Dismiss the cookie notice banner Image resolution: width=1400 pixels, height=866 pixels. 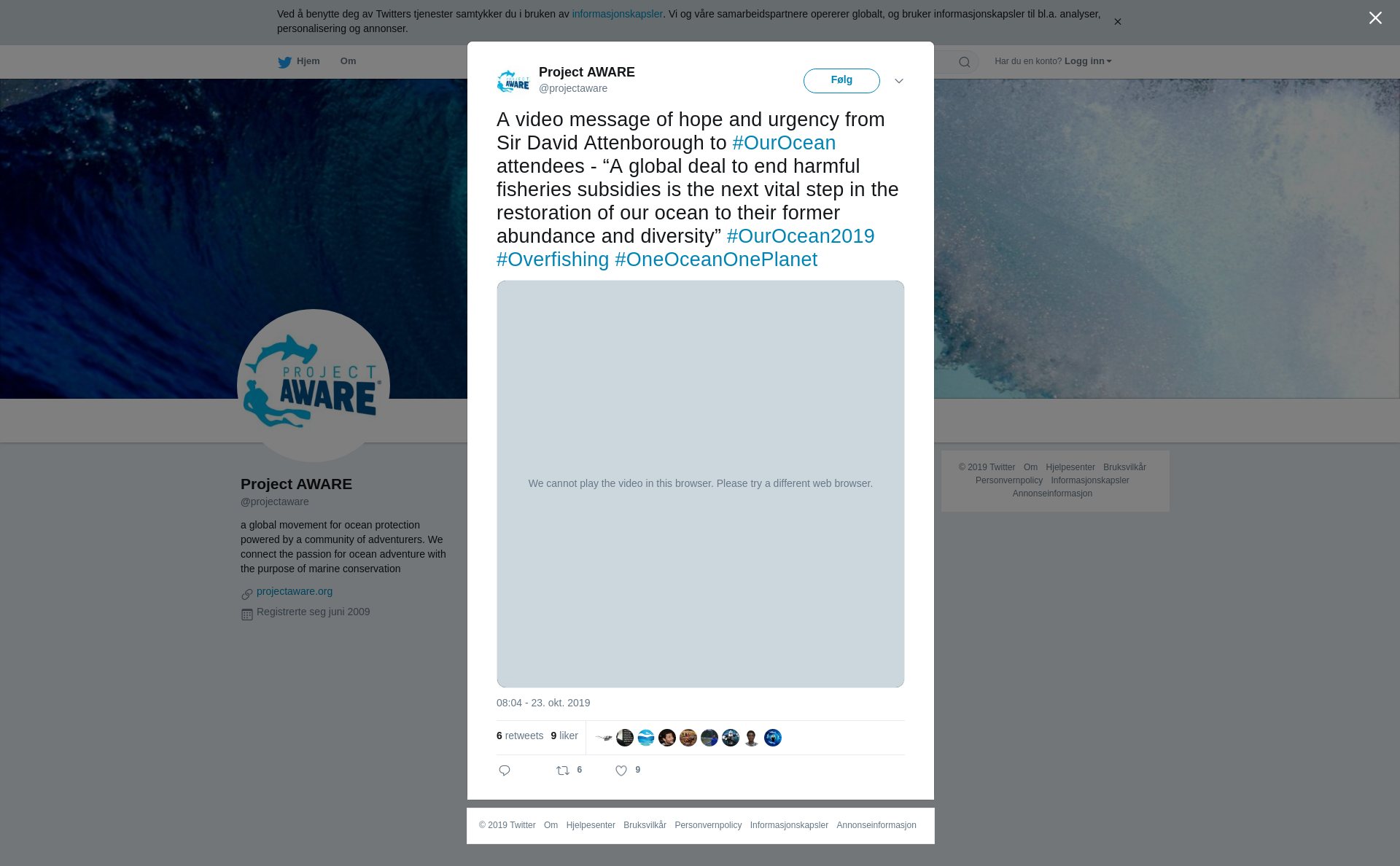click(x=1117, y=22)
